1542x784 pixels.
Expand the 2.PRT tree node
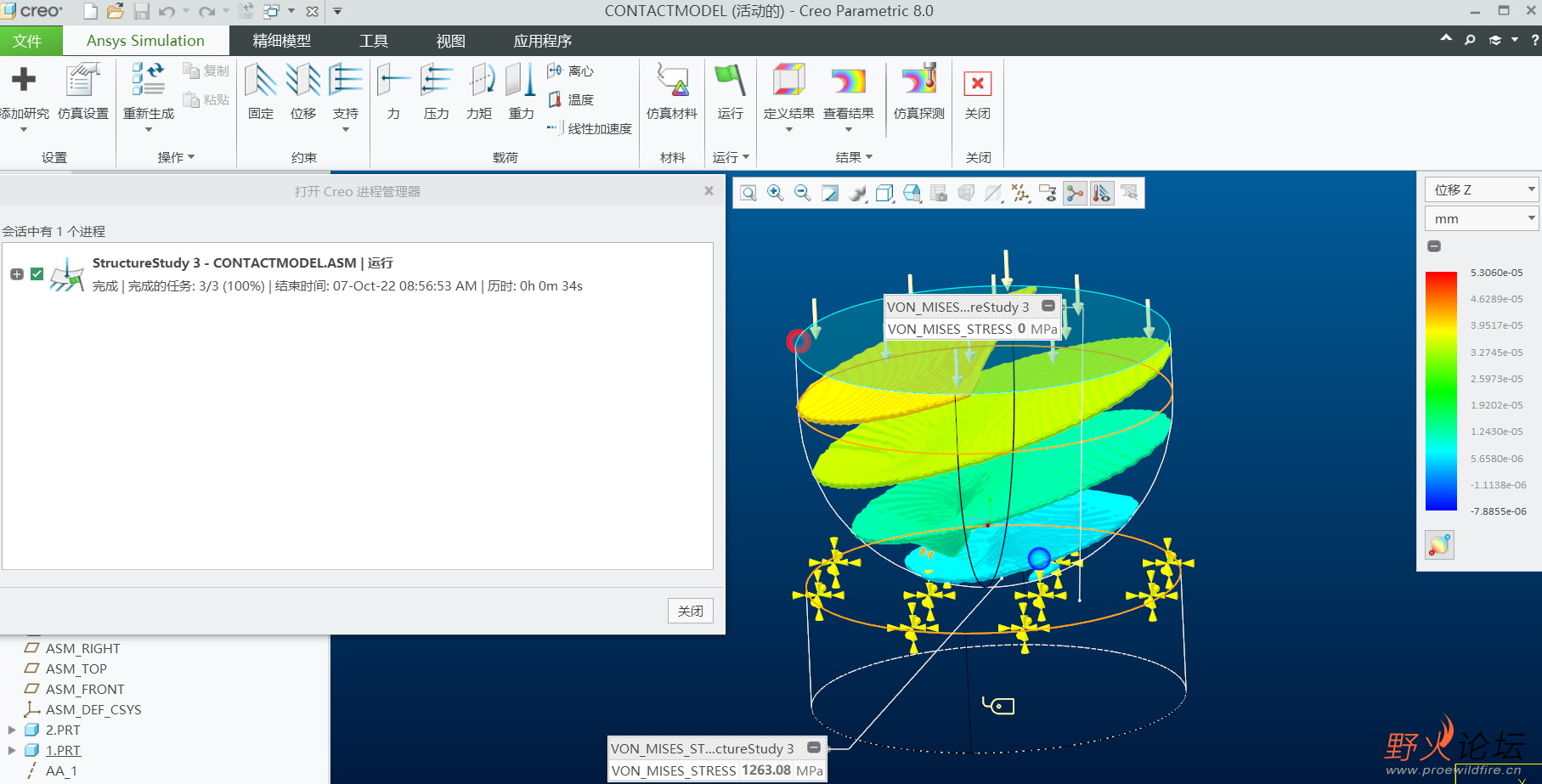tap(12, 730)
